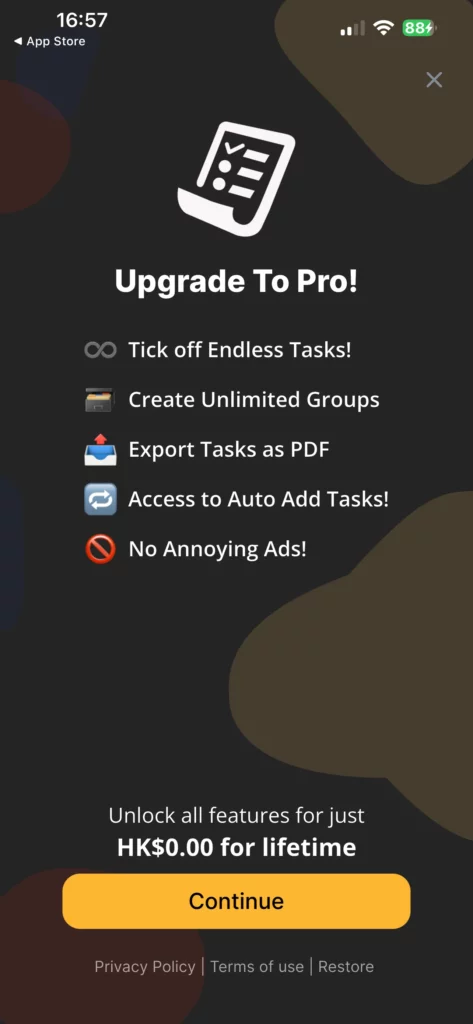Tap the checklist app logo icon
This screenshot has width=473, height=1024.
[236, 179]
